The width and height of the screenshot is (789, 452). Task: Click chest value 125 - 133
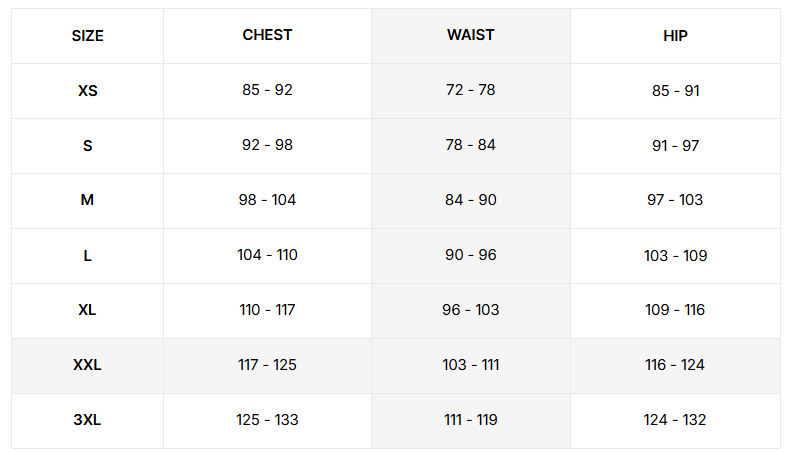point(267,419)
